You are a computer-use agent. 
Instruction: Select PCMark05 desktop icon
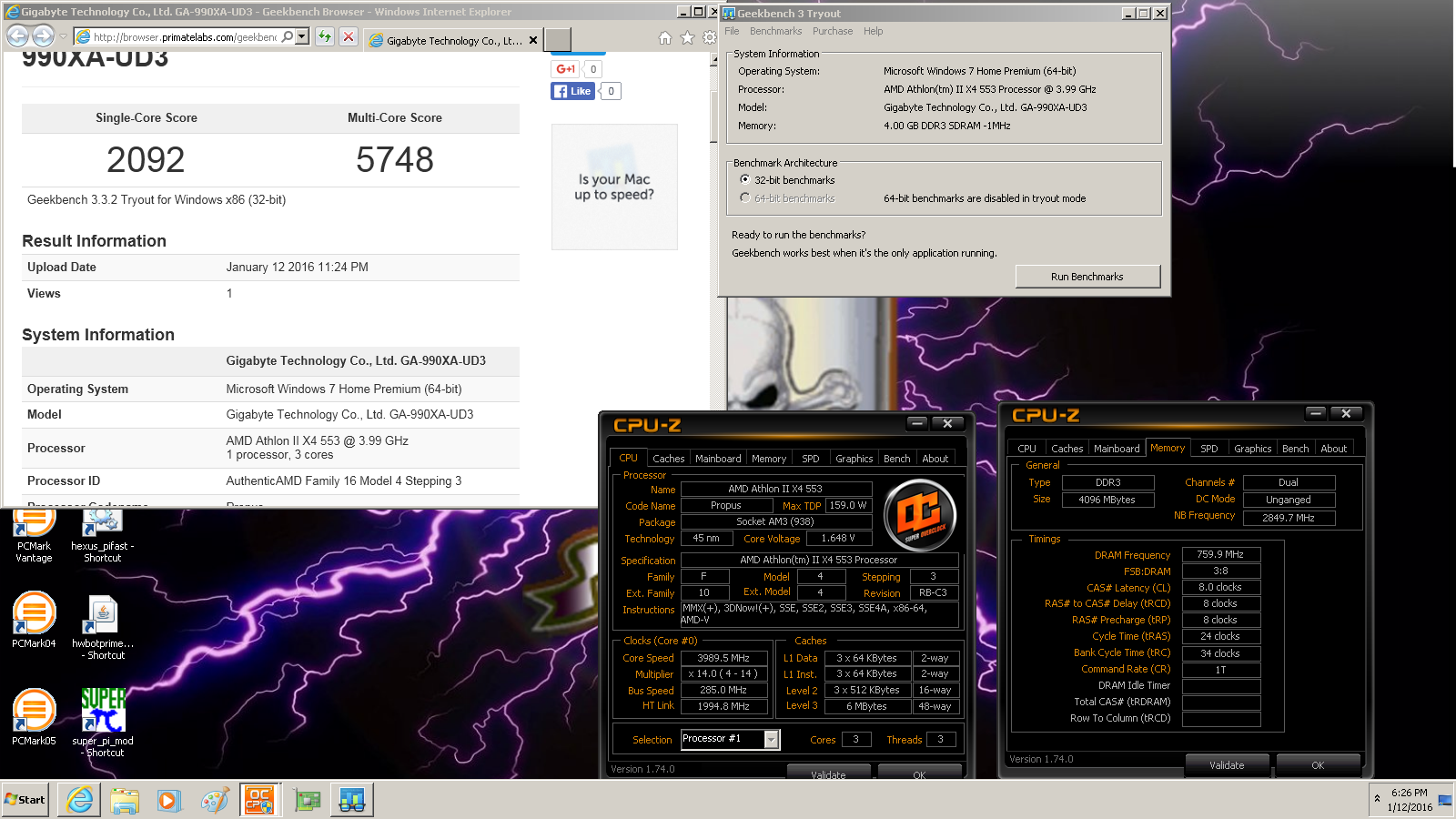coord(34,718)
